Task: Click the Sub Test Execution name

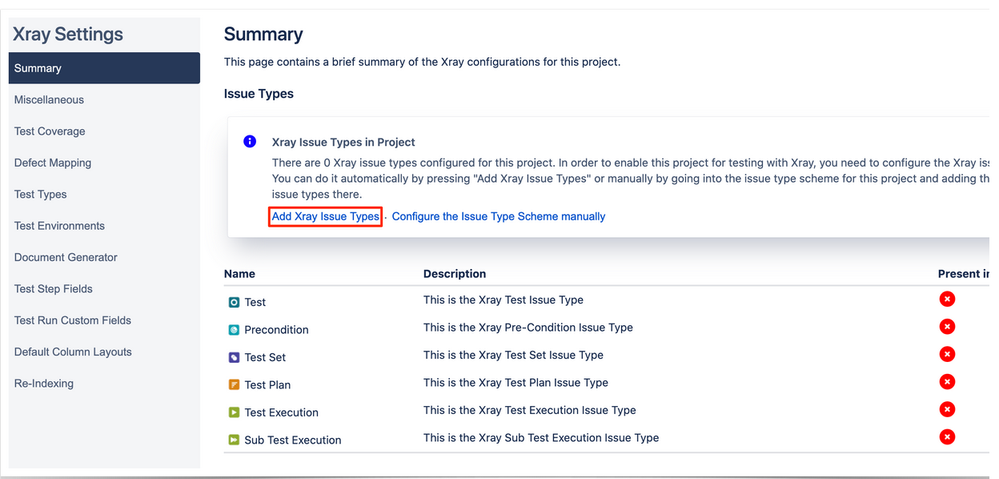Action: point(293,440)
